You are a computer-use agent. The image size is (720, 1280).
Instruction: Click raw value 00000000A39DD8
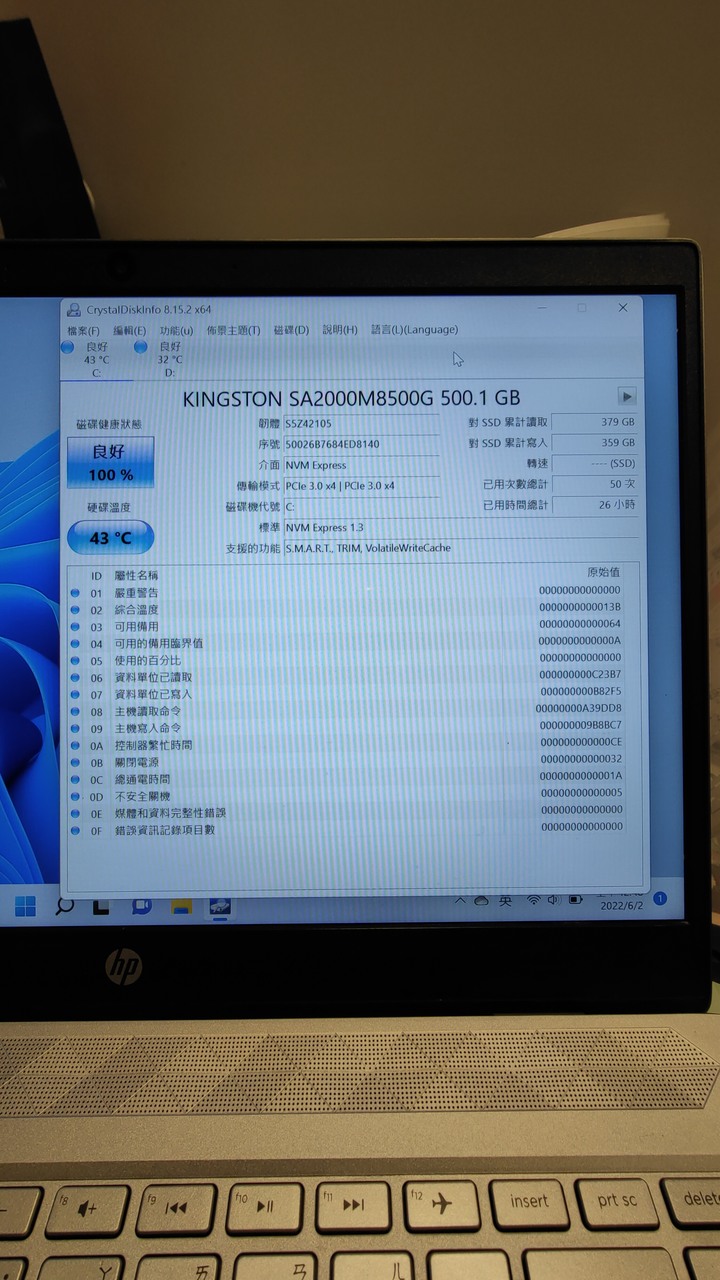tap(578, 708)
